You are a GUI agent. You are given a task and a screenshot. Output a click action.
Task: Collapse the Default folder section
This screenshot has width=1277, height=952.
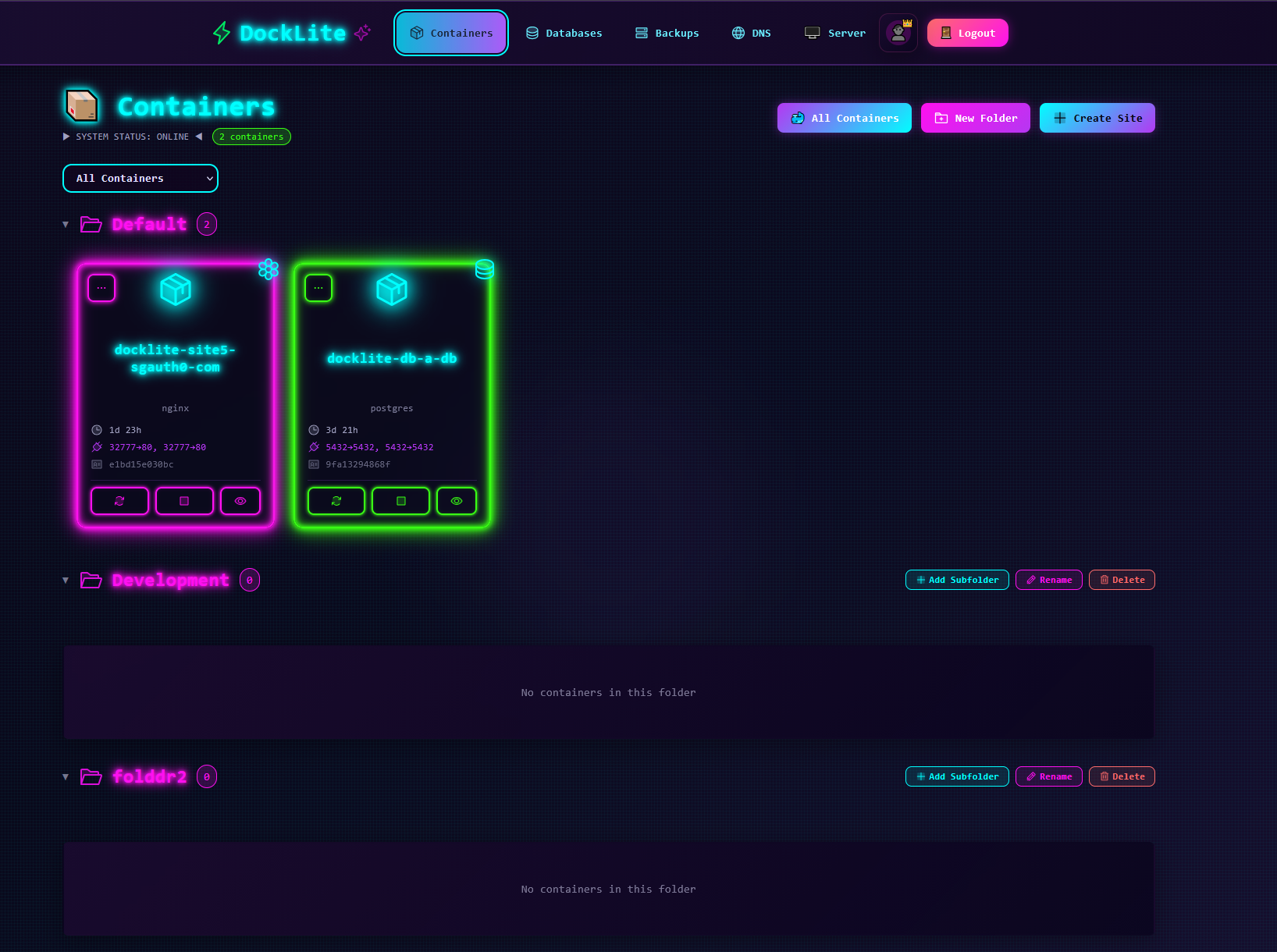(x=66, y=225)
